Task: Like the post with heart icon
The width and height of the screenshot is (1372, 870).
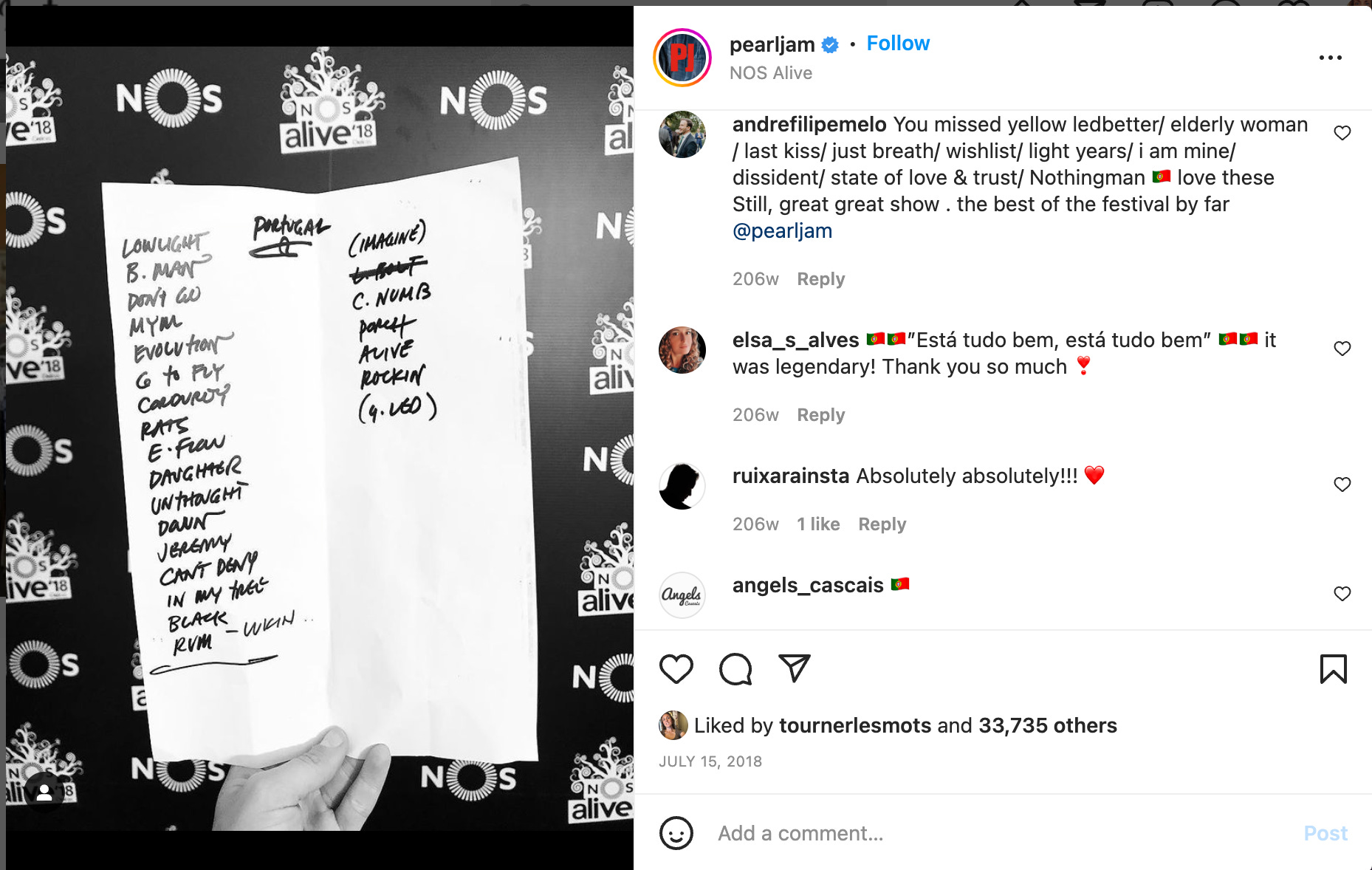Action: coord(676,669)
